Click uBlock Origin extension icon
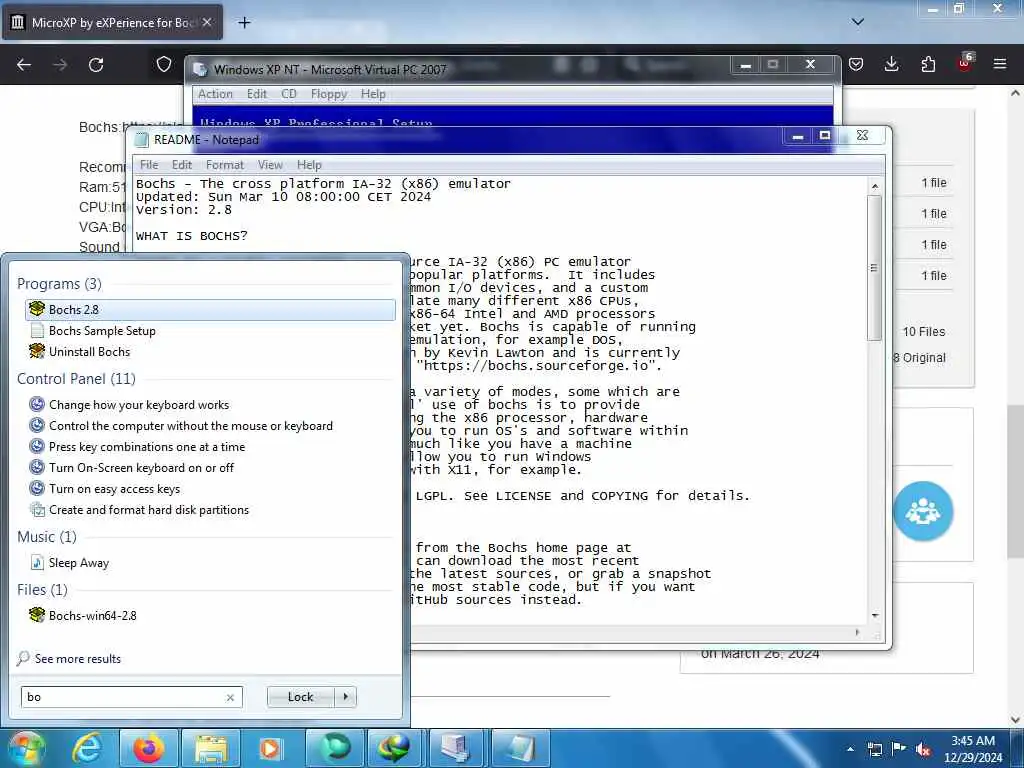Screen dimensions: 1024x768 tap(965, 63)
